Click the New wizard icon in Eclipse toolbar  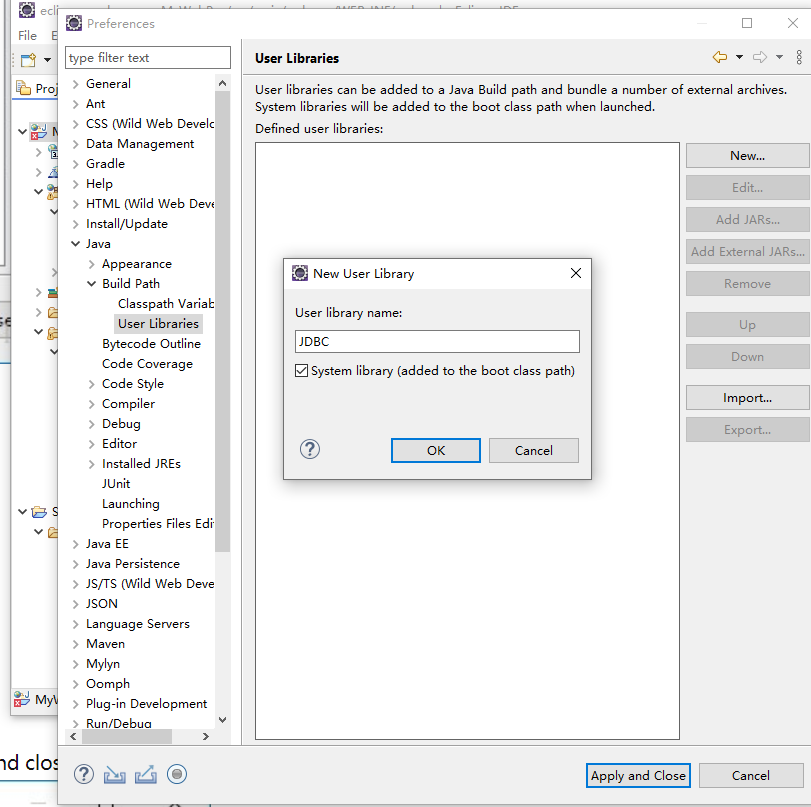tap(28, 60)
